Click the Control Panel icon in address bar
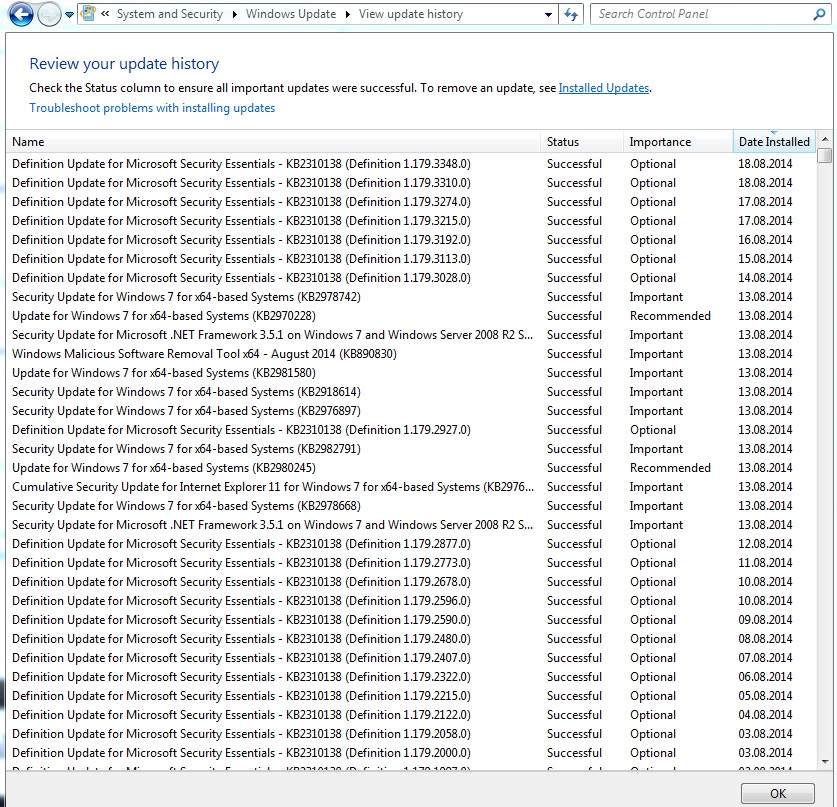 [x=88, y=14]
